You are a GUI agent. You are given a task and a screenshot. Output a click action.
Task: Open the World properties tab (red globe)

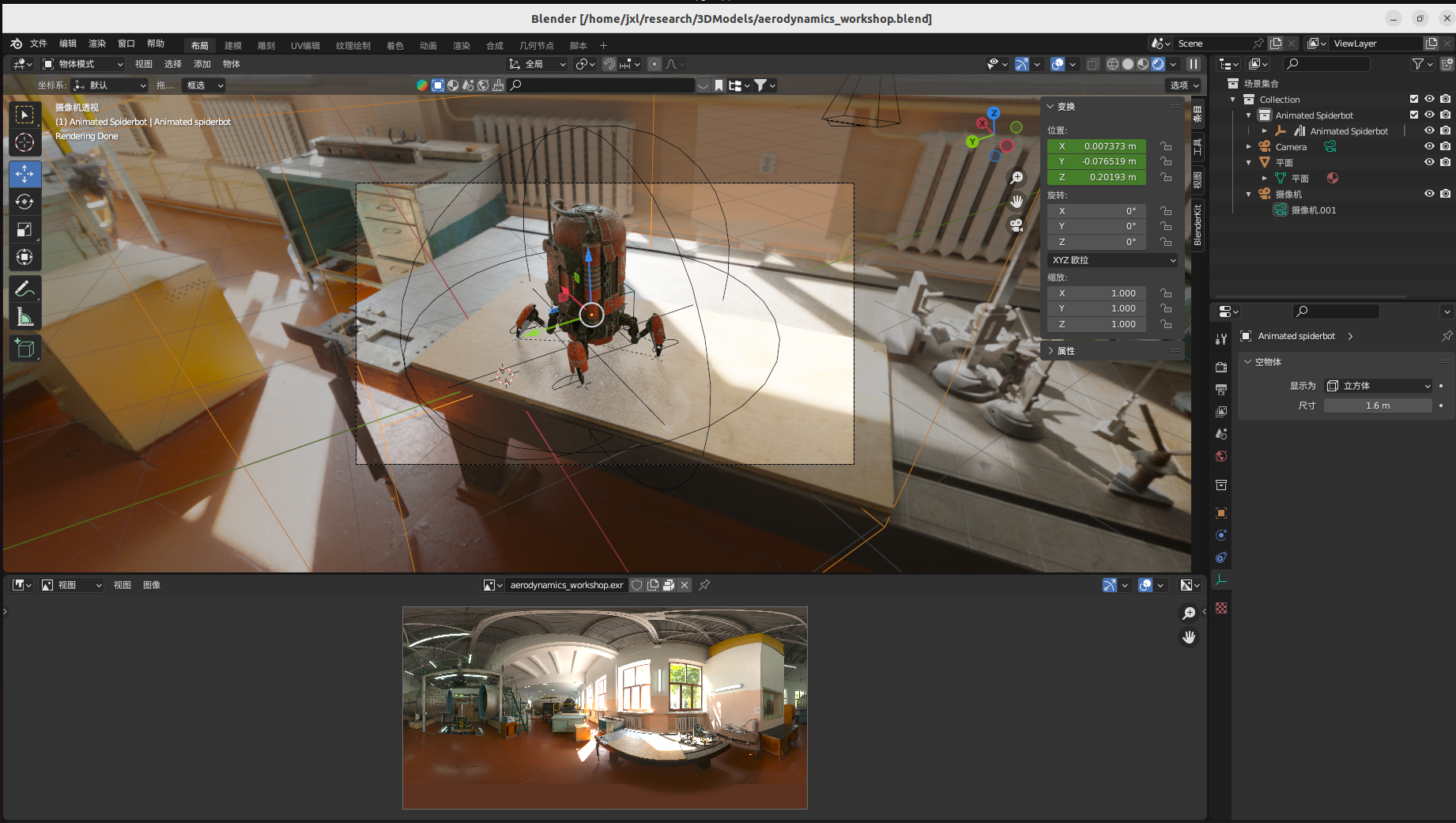pyautogui.click(x=1221, y=456)
